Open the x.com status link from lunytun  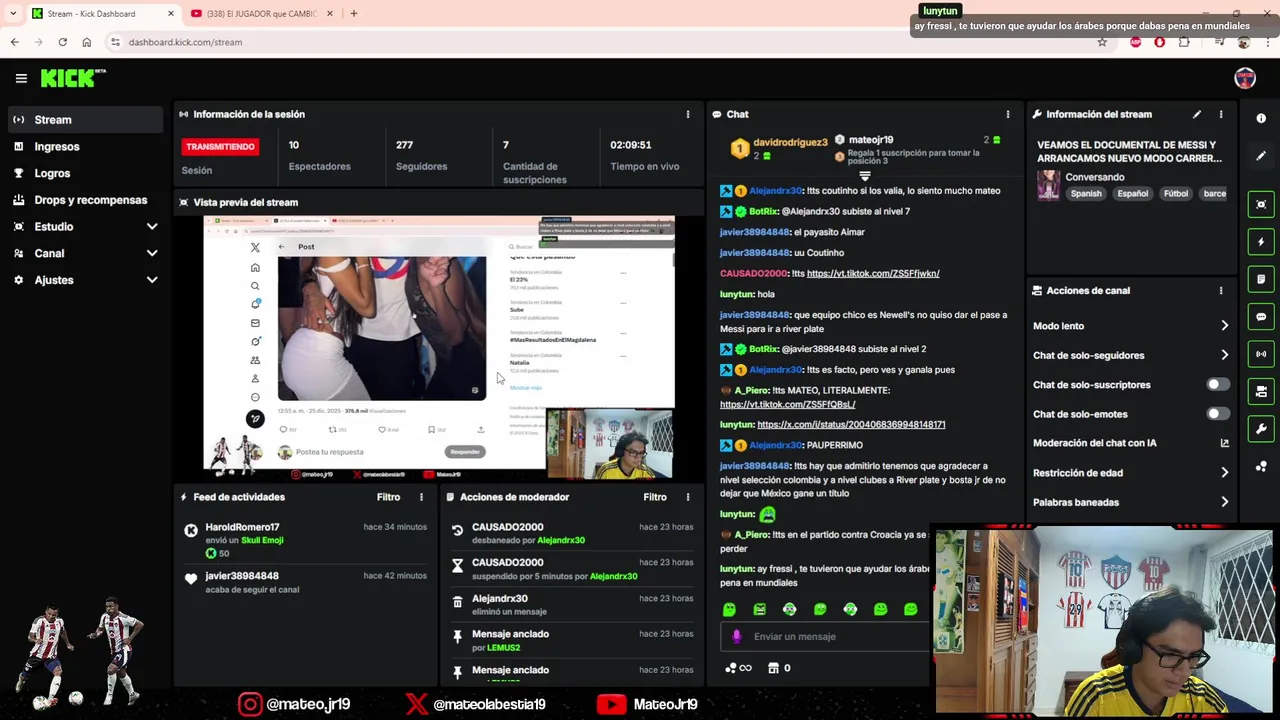pos(851,425)
